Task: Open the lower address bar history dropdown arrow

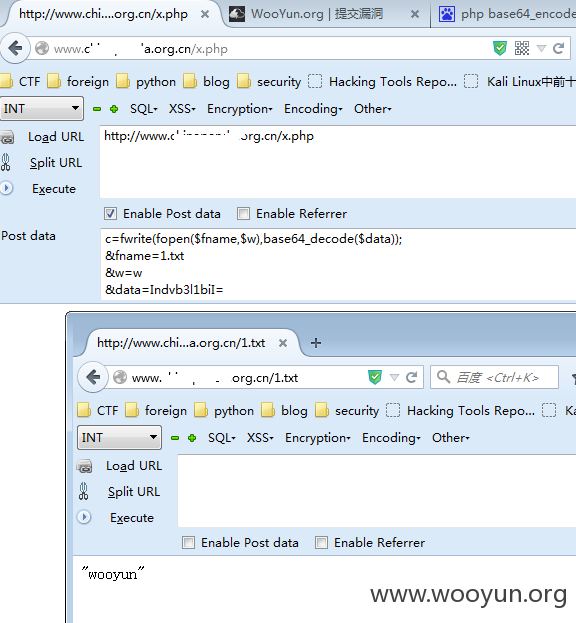Action: 394,377
